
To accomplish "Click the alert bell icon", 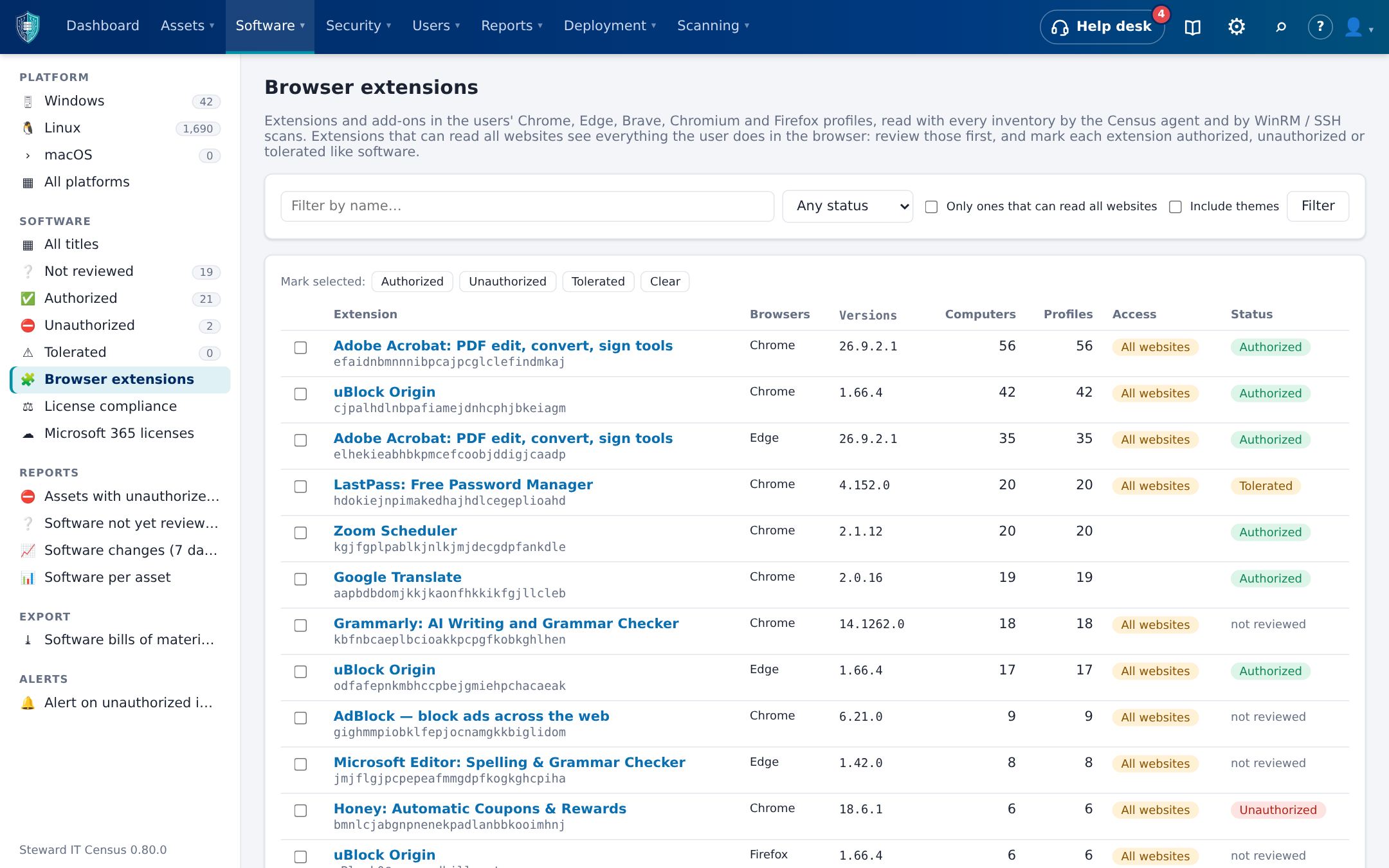I will [28, 703].
